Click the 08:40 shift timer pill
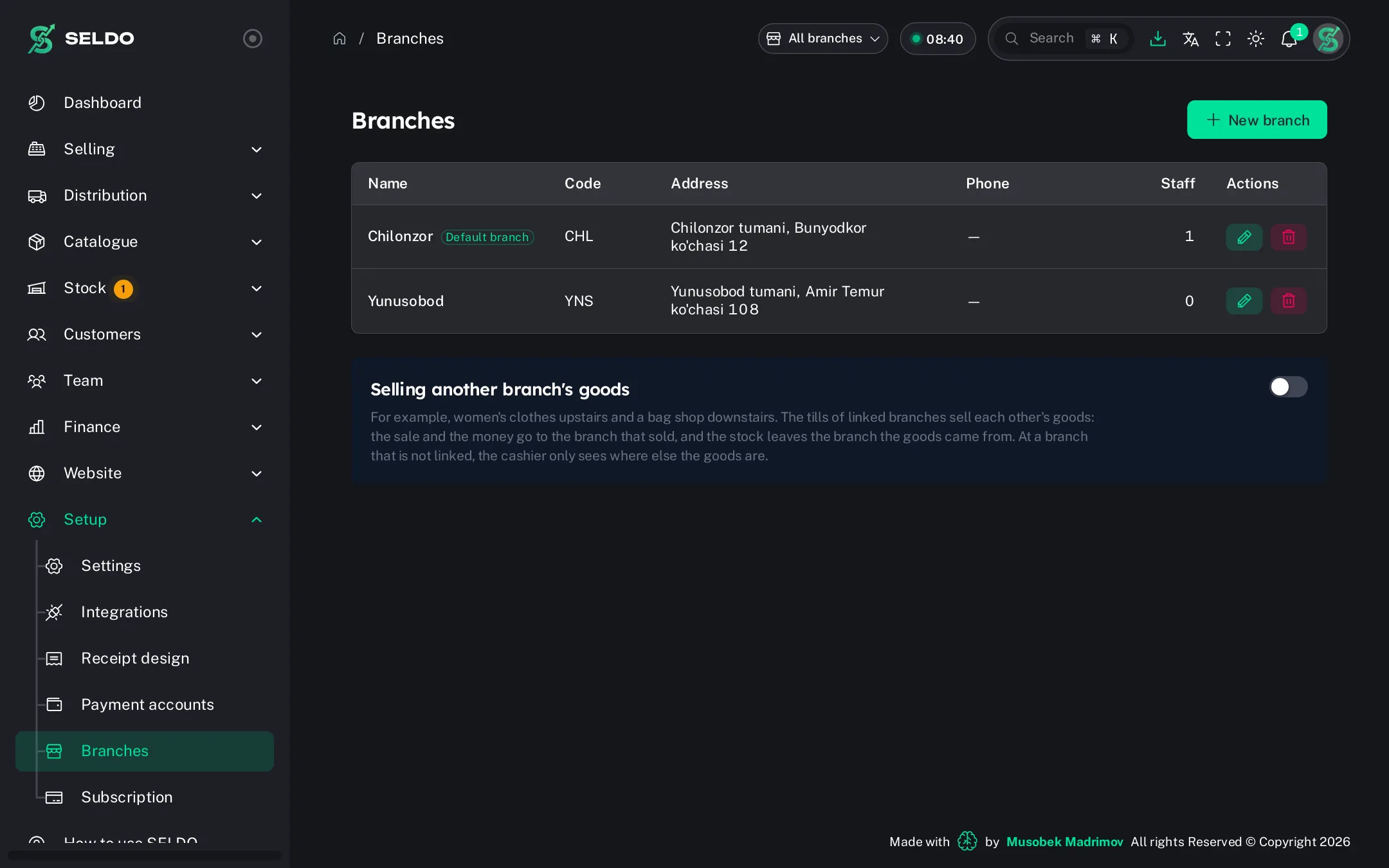The image size is (1389, 868). coord(938,39)
